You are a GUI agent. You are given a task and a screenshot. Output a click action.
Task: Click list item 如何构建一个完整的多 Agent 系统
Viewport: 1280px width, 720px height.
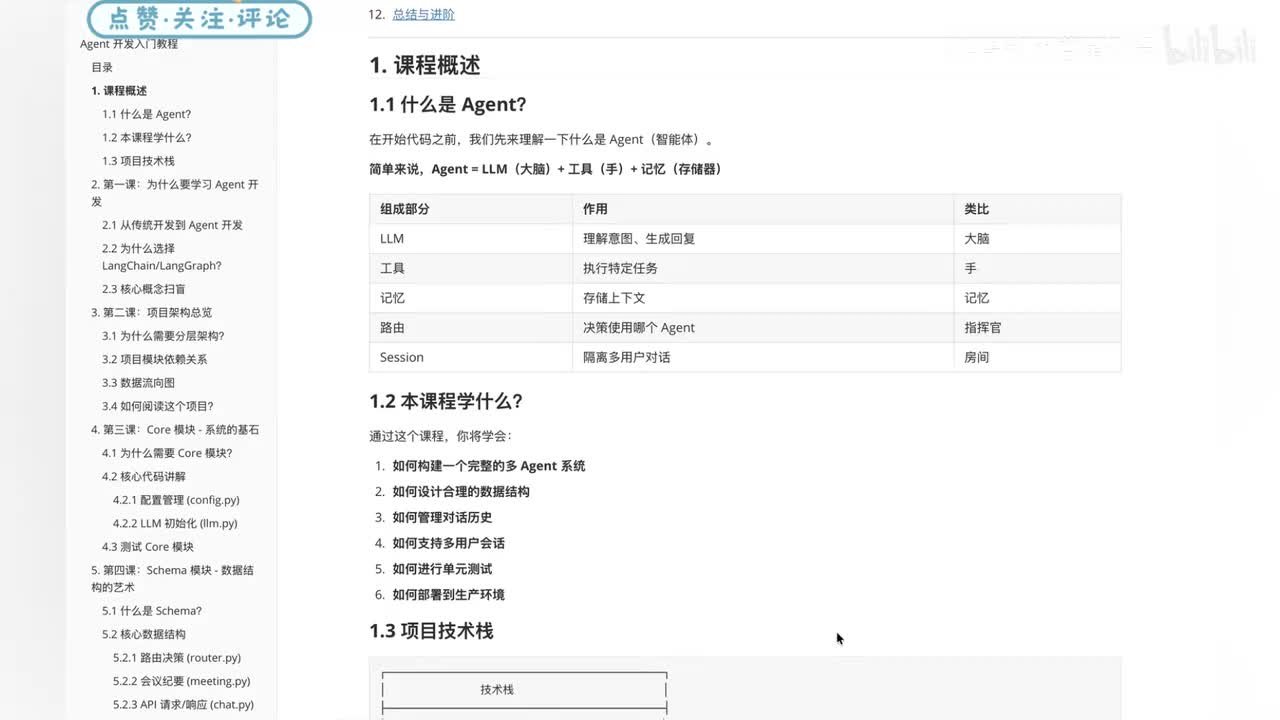coord(489,466)
